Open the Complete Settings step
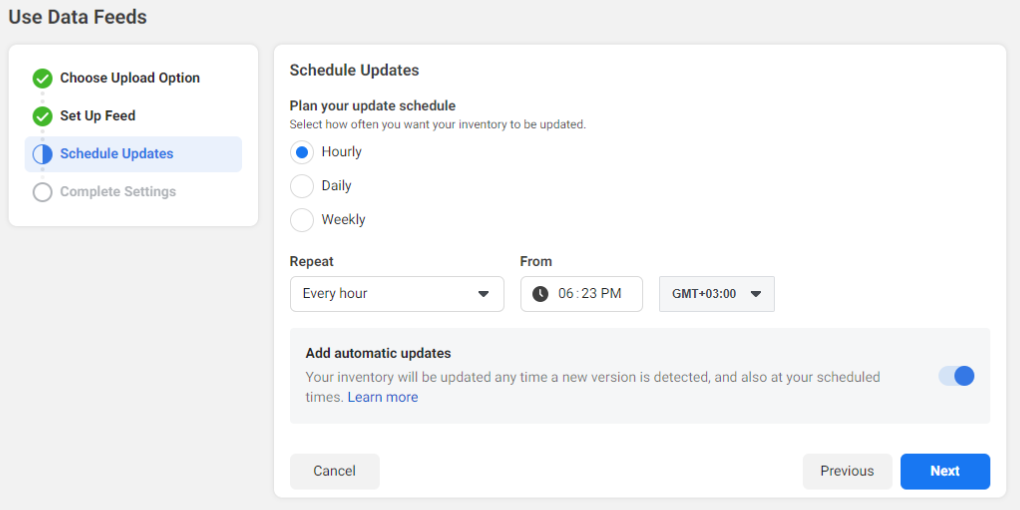Screen dimensions: 1020x510 pyautogui.click(x=118, y=192)
